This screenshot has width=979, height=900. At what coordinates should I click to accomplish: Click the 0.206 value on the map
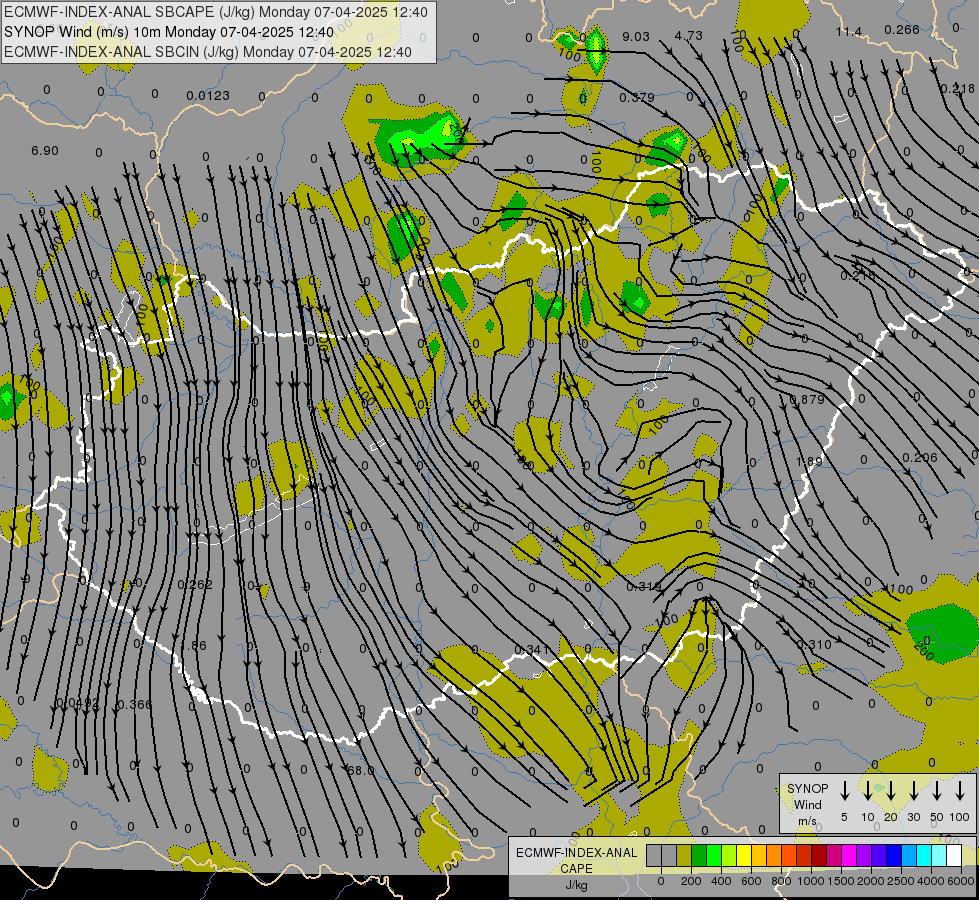tap(920, 458)
